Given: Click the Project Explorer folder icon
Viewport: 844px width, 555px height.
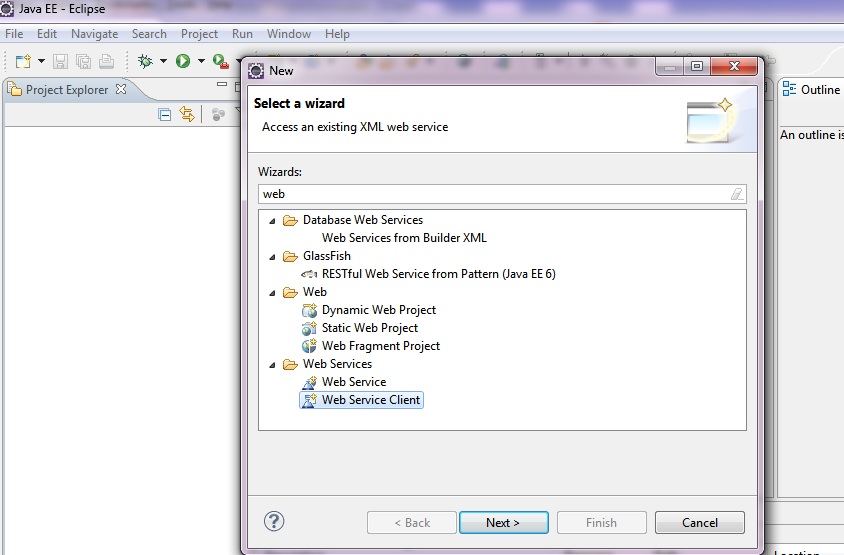Looking at the screenshot, I should (15, 89).
